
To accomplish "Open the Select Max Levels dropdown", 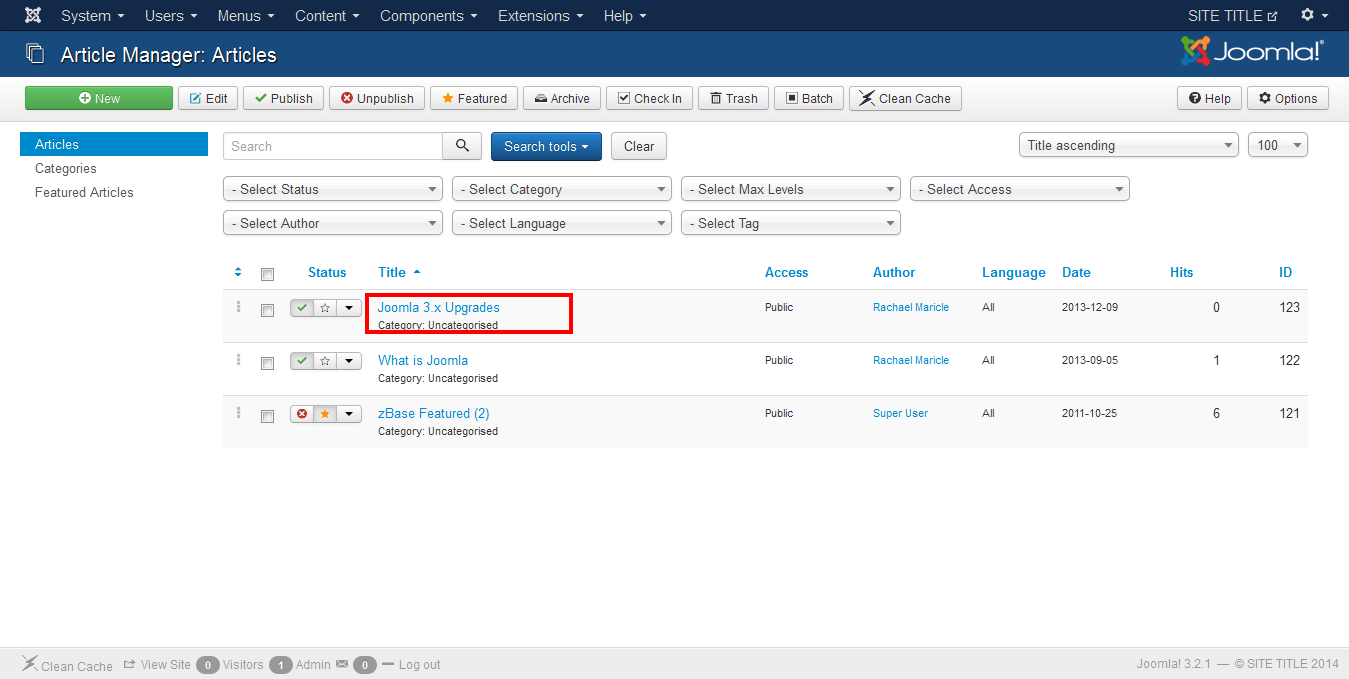I will [x=791, y=189].
